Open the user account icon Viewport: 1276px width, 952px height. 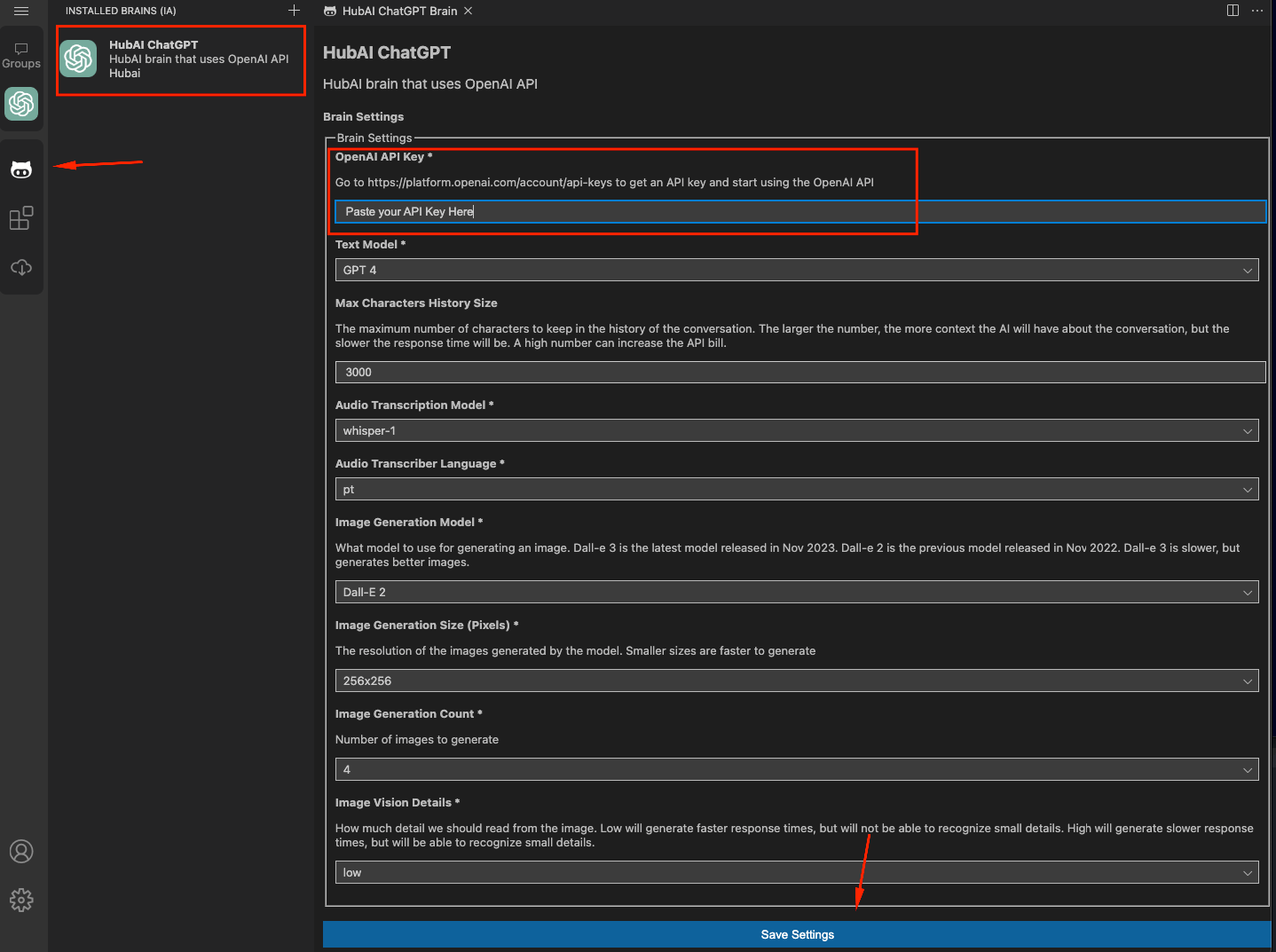pyautogui.click(x=21, y=852)
